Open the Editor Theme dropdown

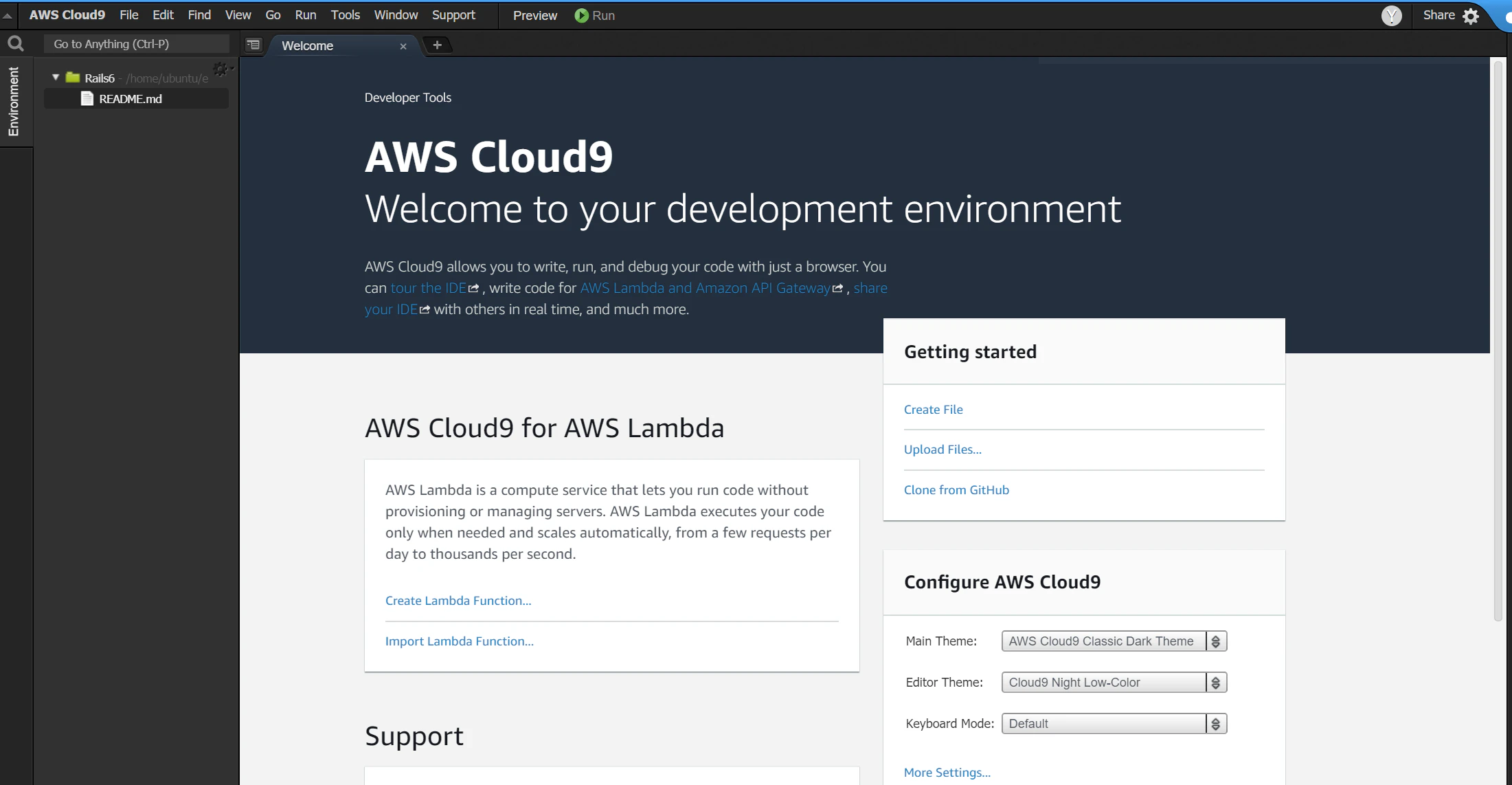point(1114,683)
